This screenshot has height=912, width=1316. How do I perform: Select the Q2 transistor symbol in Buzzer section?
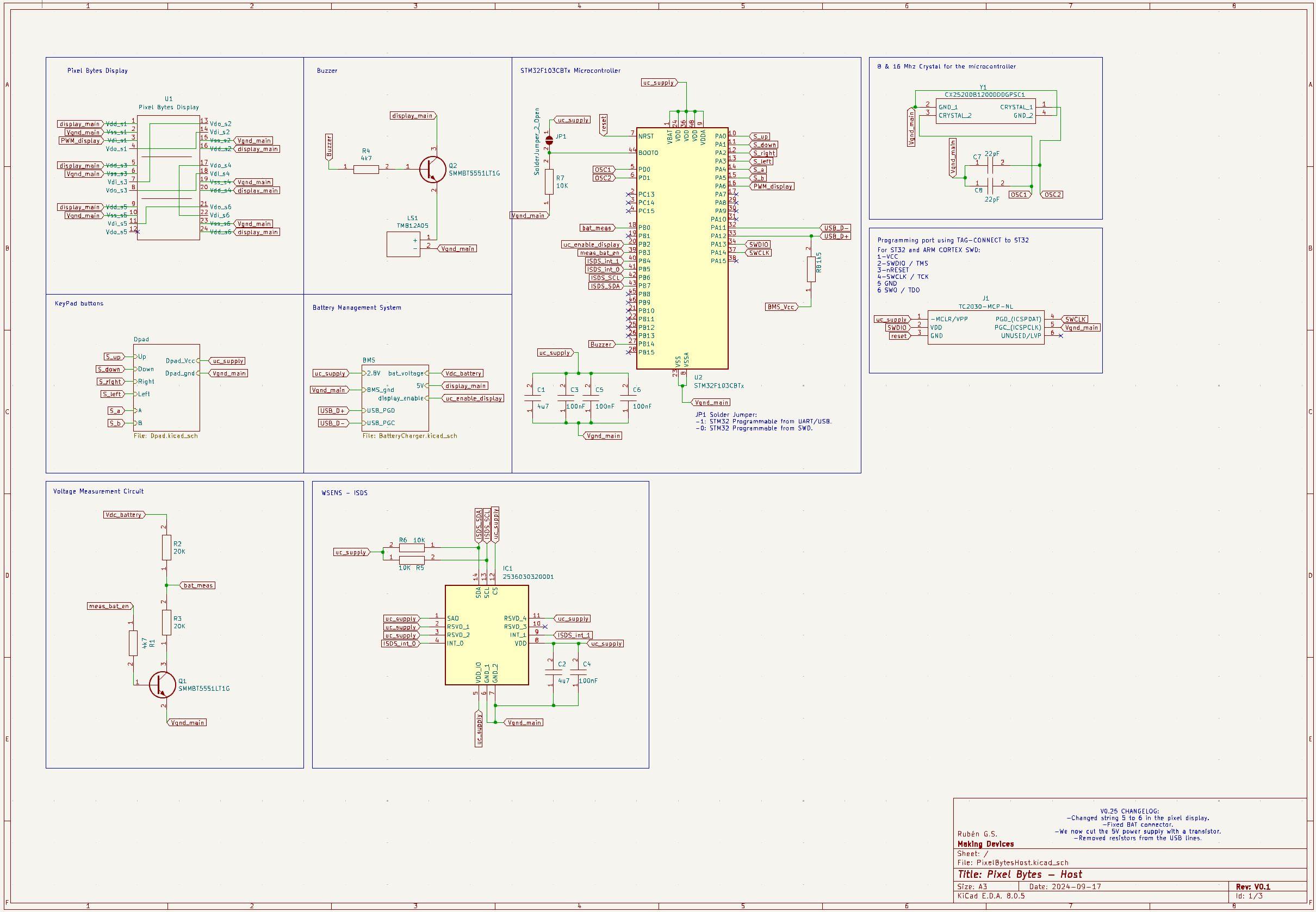432,169
